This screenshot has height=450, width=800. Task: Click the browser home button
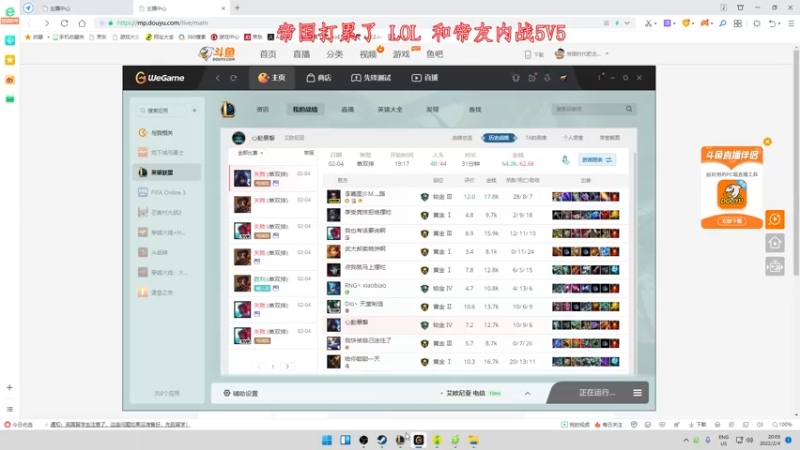pyautogui.click(x=82, y=23)
